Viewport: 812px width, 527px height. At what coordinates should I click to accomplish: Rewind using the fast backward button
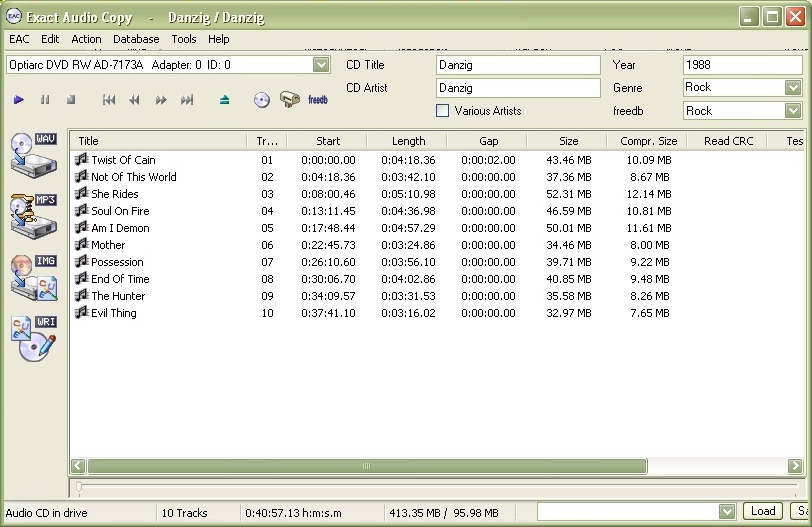(134, 100)
